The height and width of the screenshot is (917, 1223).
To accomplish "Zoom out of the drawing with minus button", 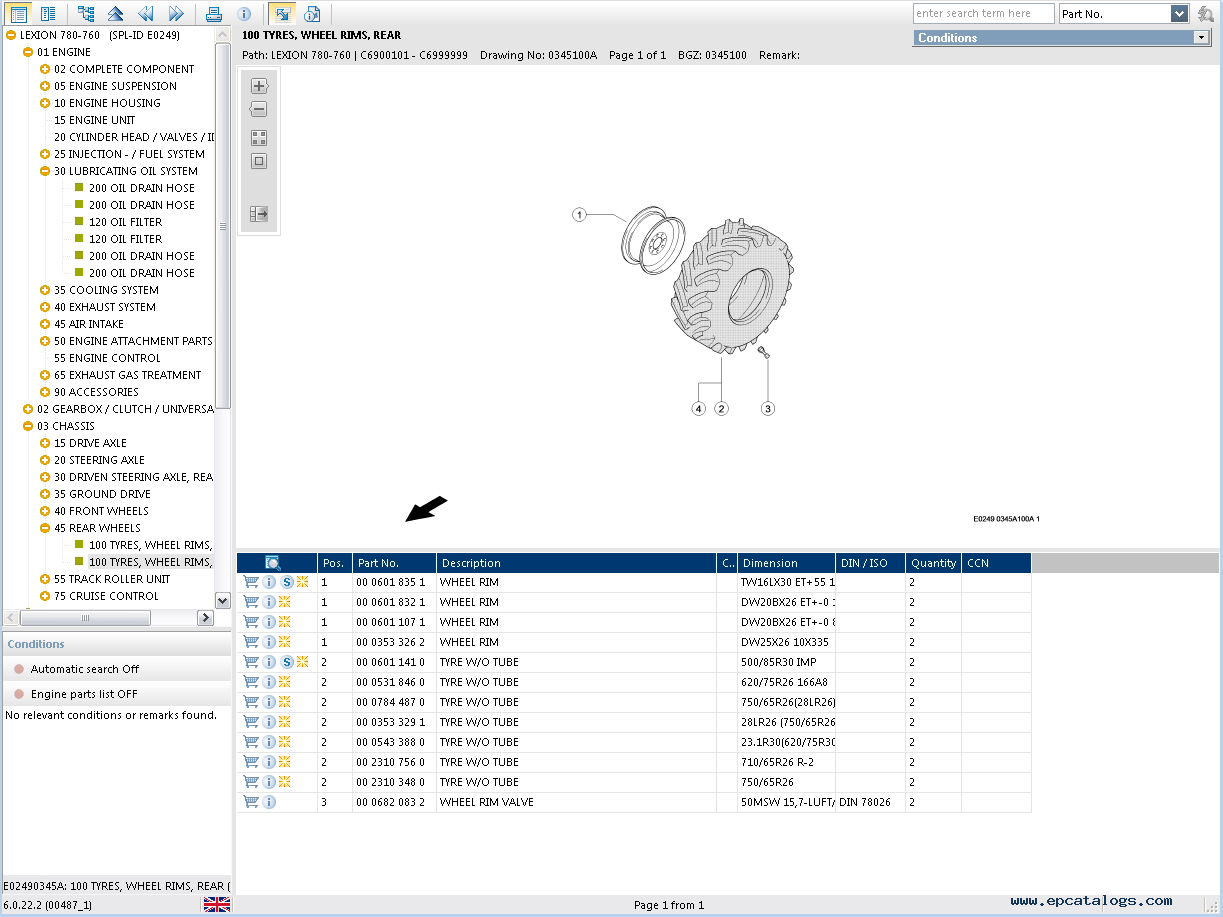I will [x=259, y=110].
